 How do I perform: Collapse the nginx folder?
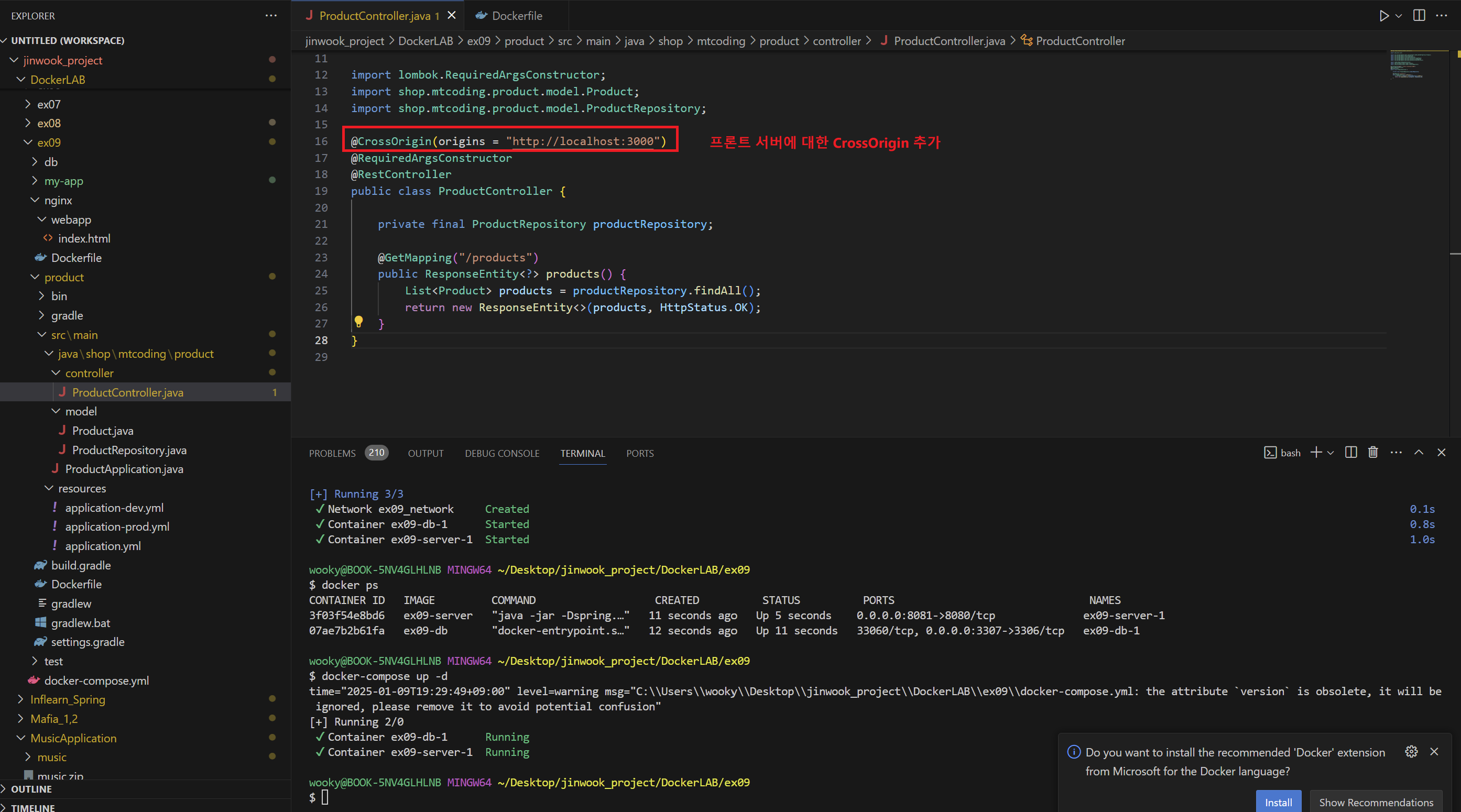point(57,200)
